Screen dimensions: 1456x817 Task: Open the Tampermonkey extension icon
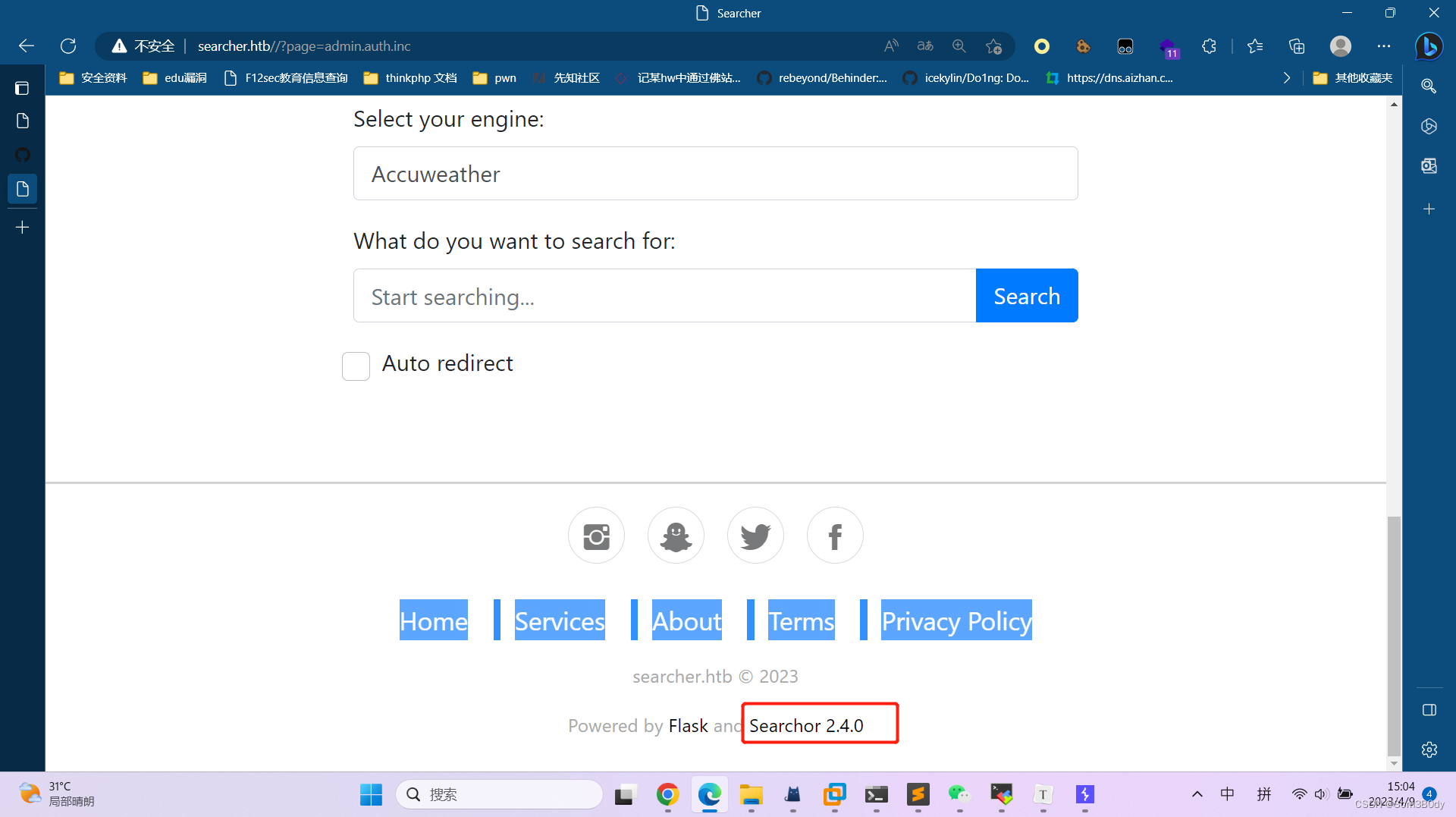(x=1125, y=46)
